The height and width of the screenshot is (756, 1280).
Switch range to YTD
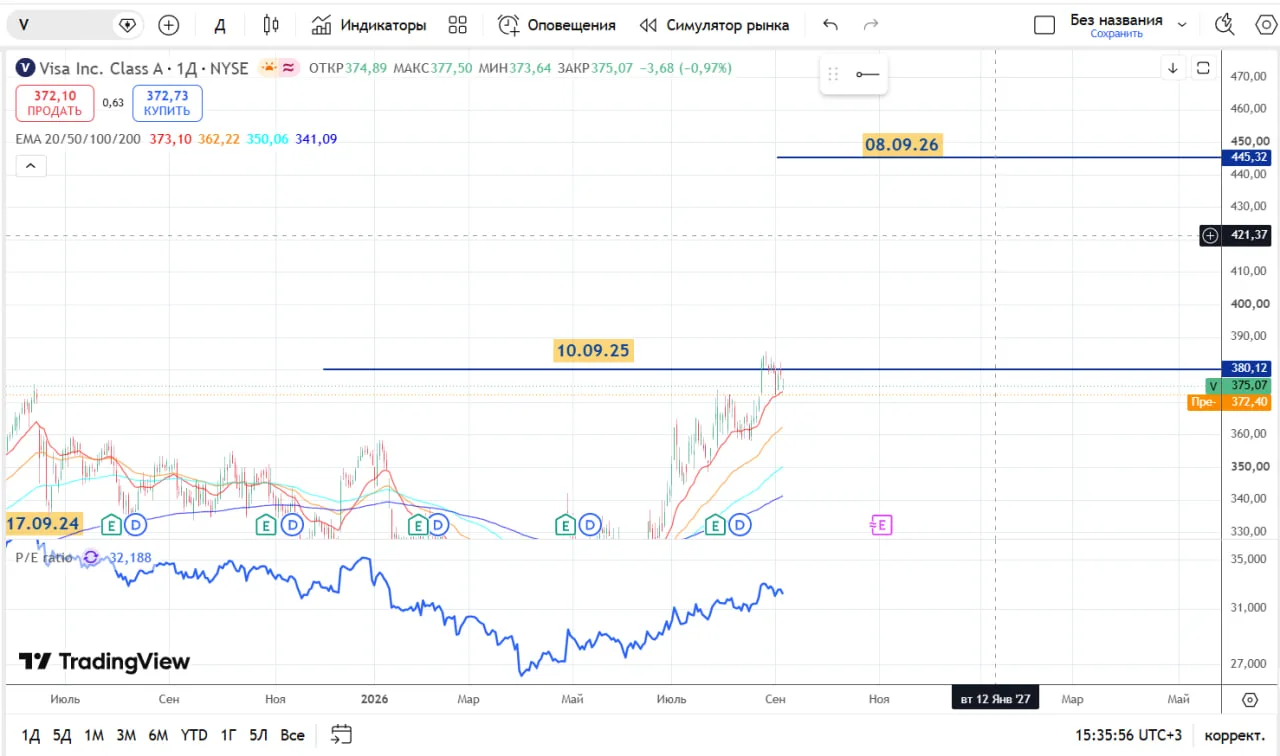pyautogui.click(x=194, y=735)
